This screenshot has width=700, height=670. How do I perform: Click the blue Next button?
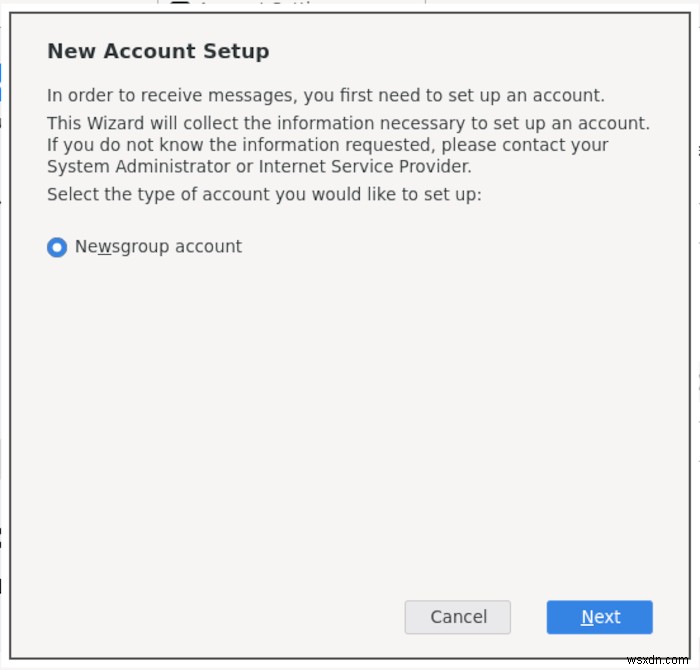tap(599, 617)
